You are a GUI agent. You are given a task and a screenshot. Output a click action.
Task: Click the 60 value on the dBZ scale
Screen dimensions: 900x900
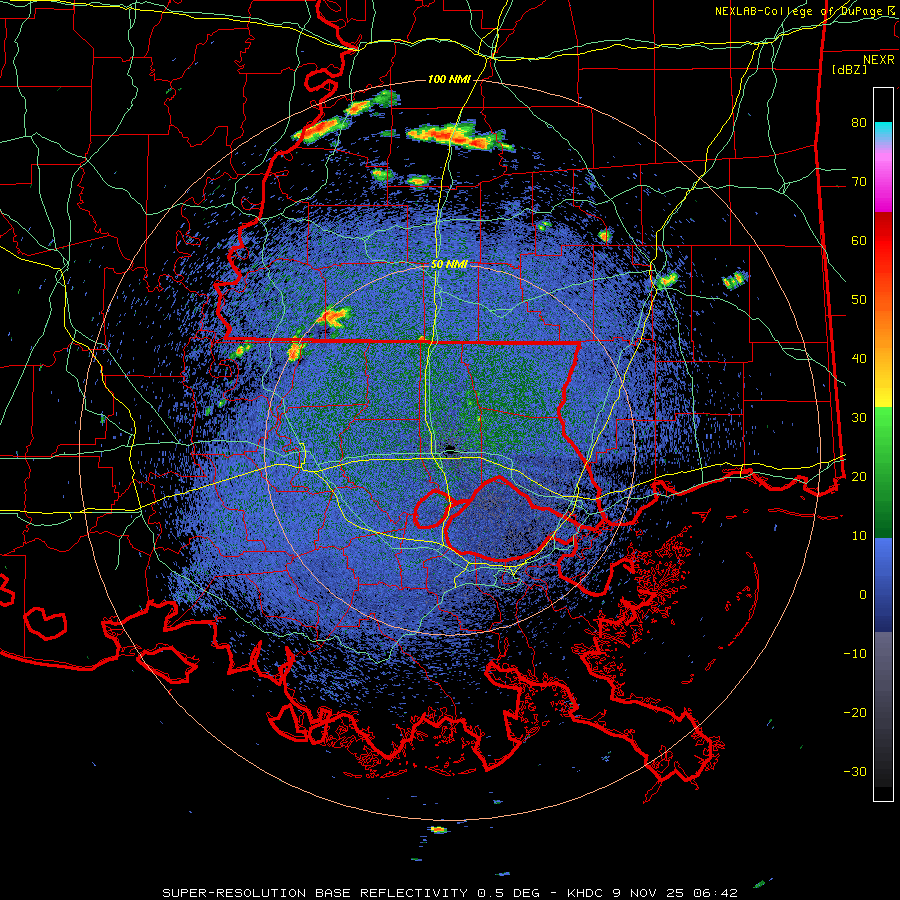[x=859, y=240]
